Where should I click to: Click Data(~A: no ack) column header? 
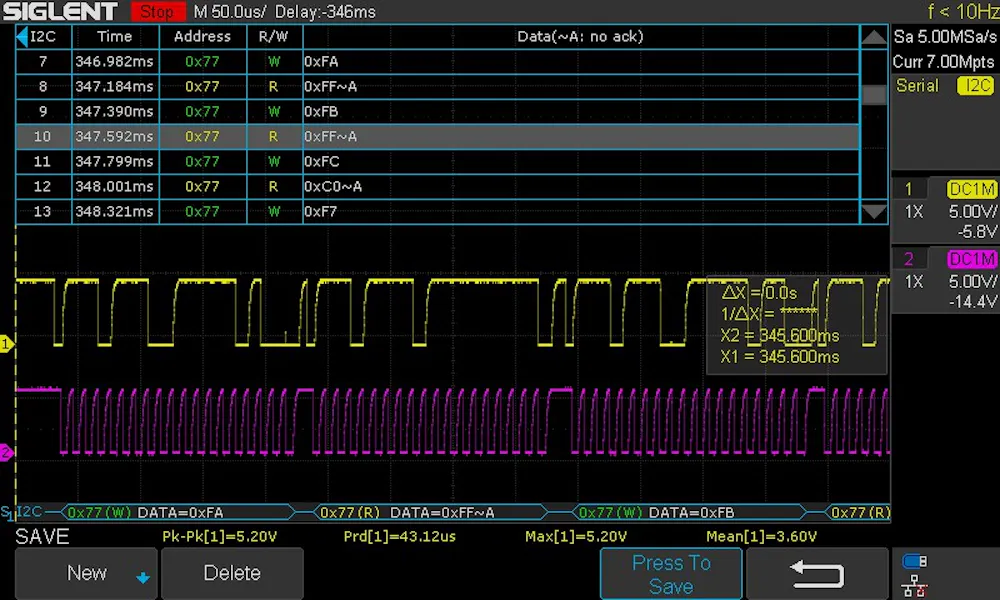pyautogui.click(x=580, y=36)
